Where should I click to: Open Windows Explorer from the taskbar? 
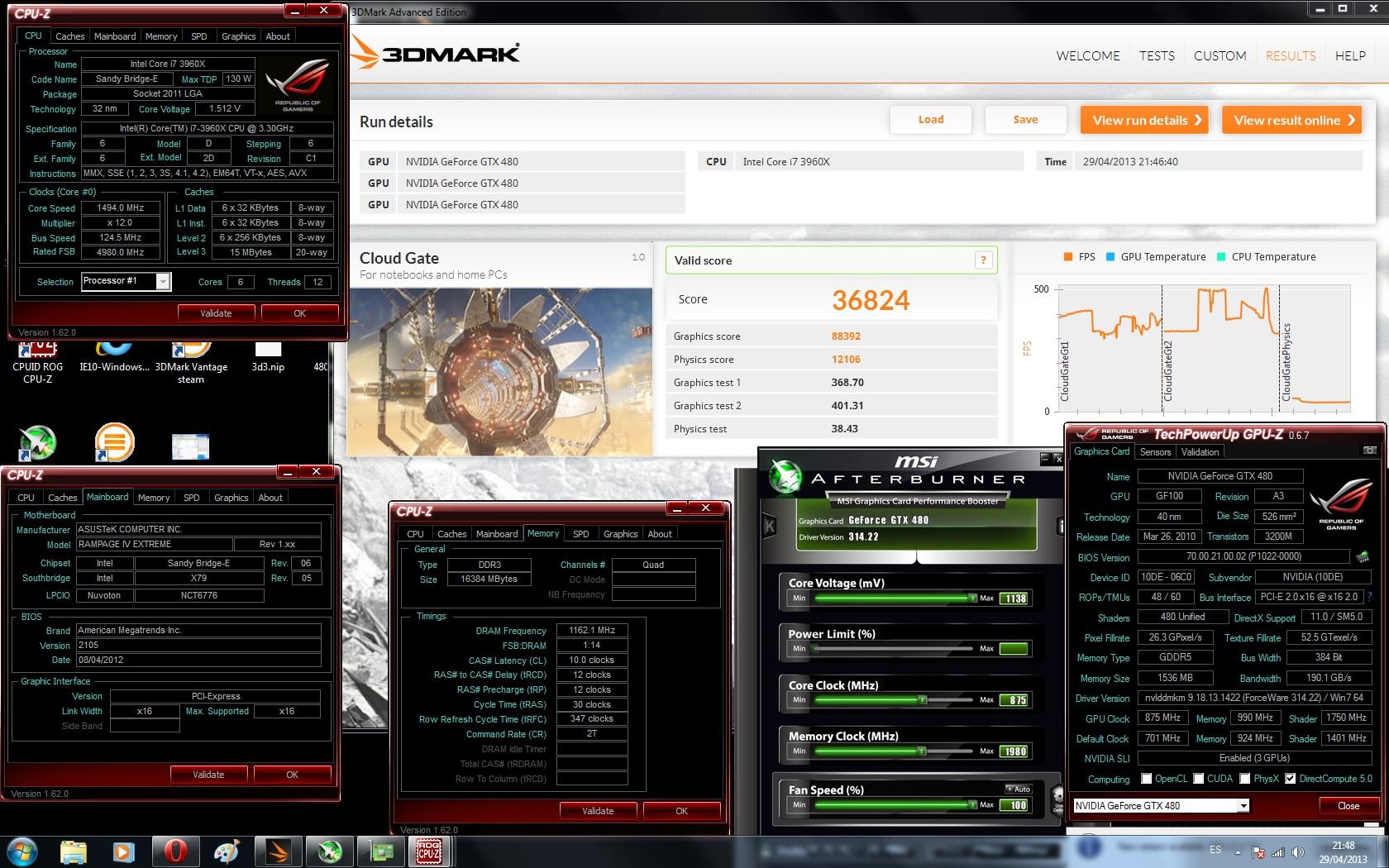[73, 851]
